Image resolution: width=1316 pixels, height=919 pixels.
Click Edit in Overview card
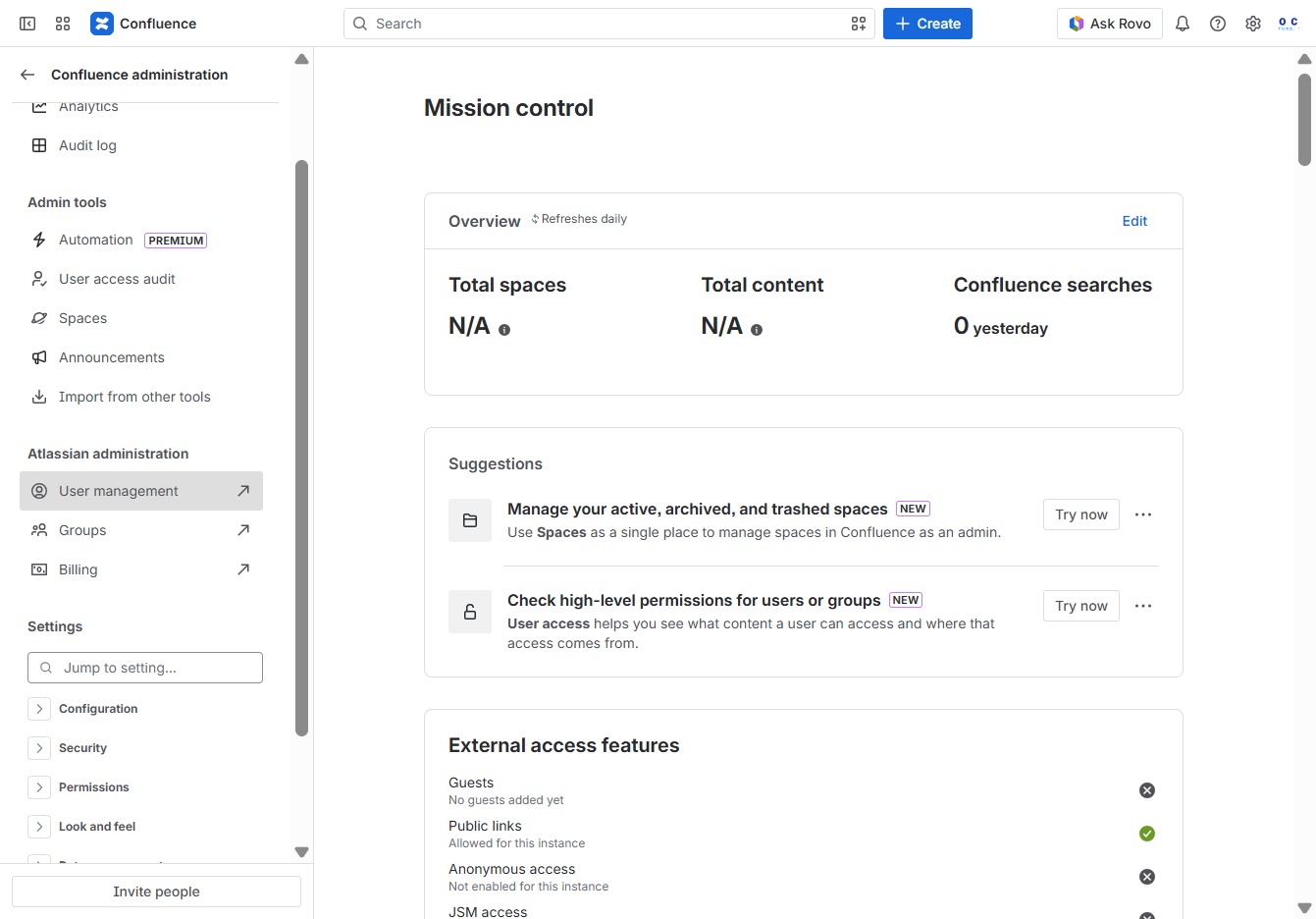1134,221
